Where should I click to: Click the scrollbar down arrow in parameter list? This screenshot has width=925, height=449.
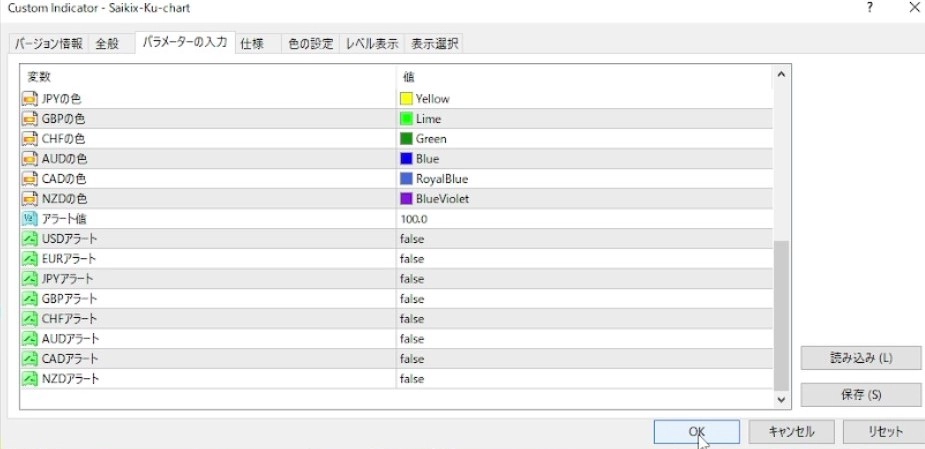pos(781,400)
